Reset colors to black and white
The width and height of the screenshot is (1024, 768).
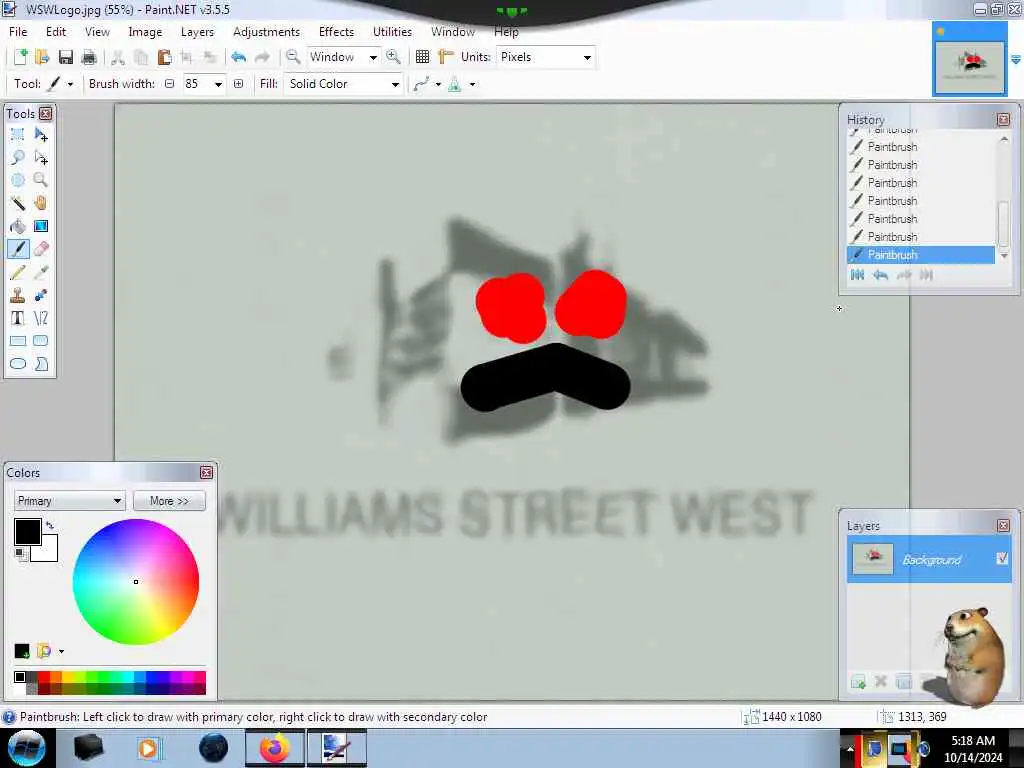[21, 554]
